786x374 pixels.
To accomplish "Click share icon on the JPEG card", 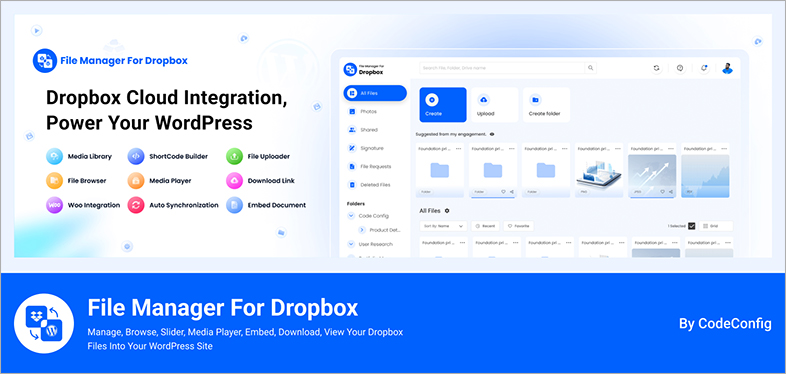I will (x=670, y=192).
